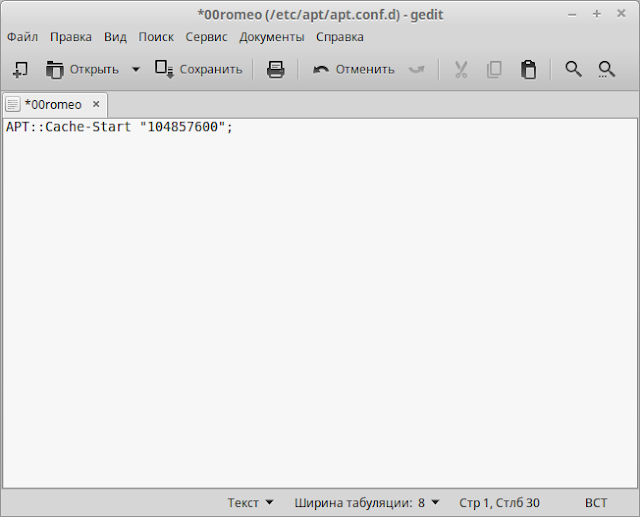
Task: Toggle the ВСТ insert mode indicator
Action: 596,503
